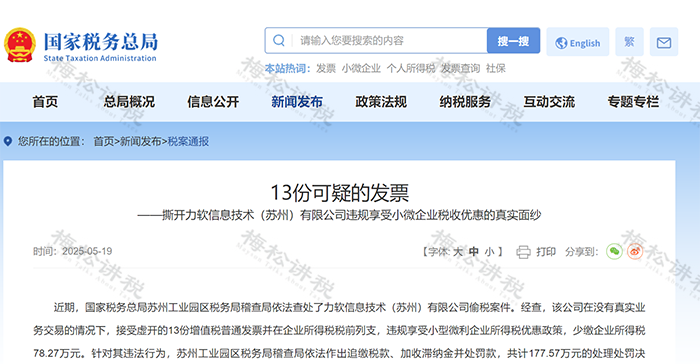Image resolution: width=700 pixels, height=364 pixels.
Task: Click breadcrumb link 首页
Action: point(104,142)
